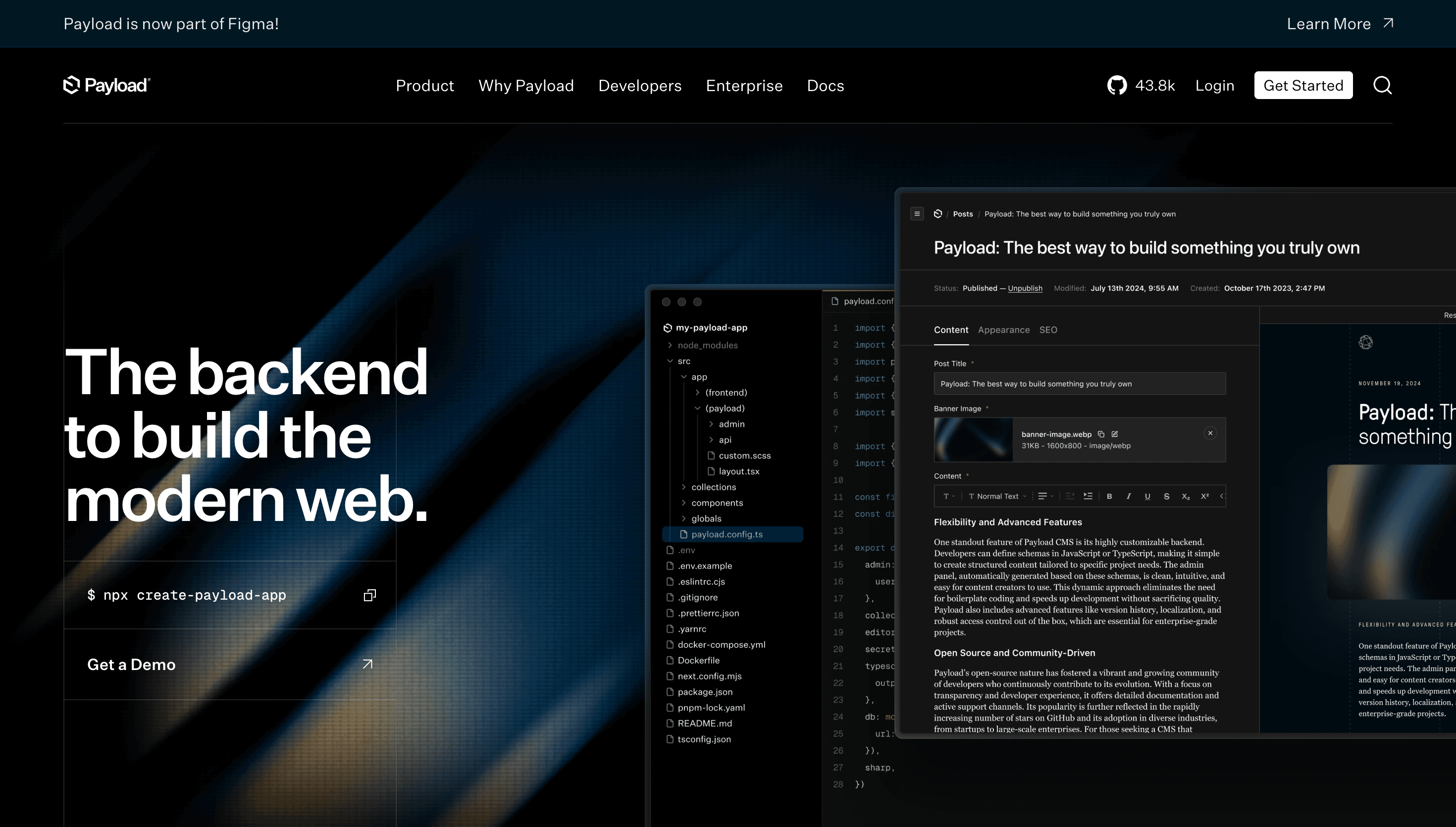Click the Learn More banner link

(1340, 23)
